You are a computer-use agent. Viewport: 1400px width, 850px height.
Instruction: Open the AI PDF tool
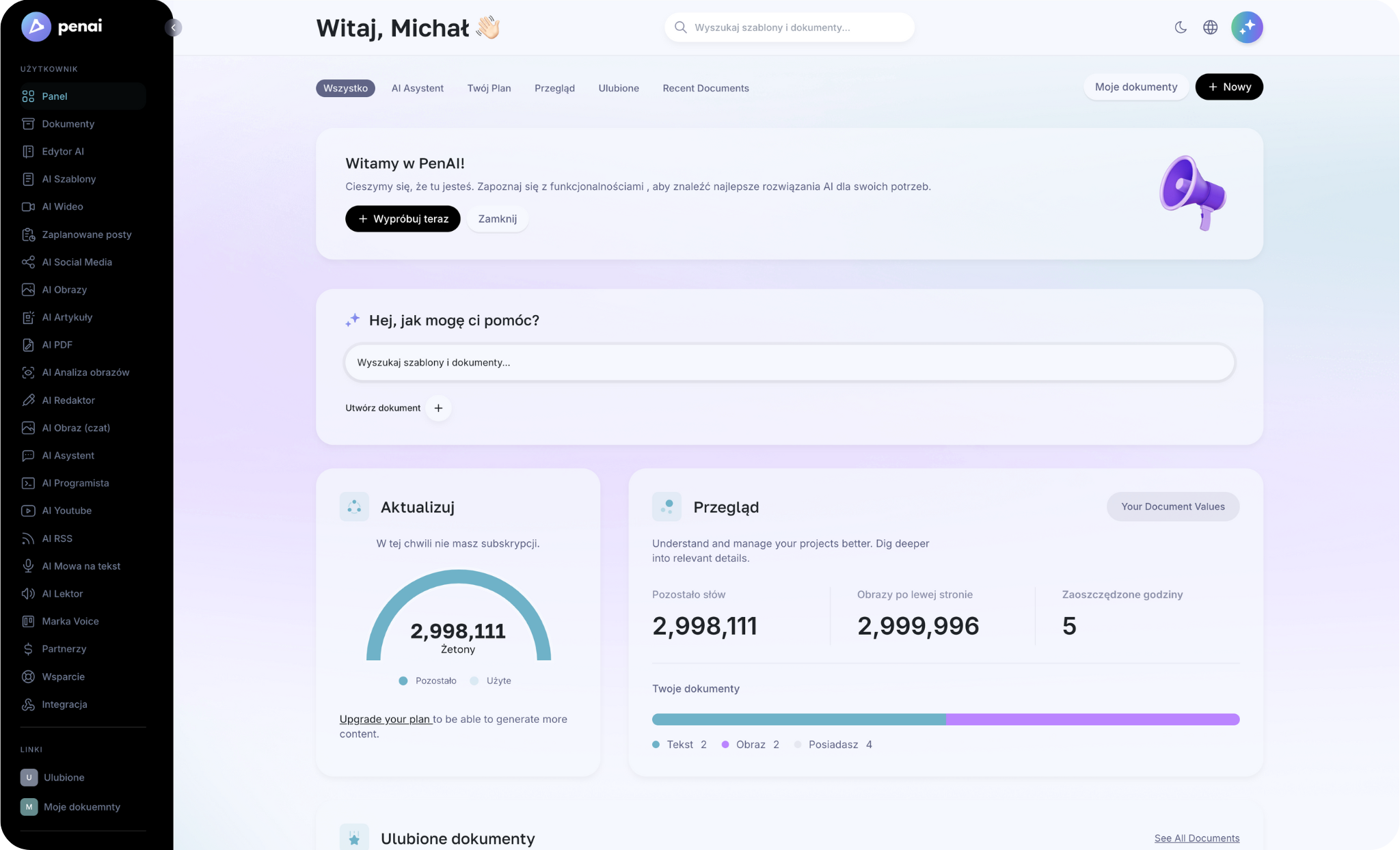[x=57, y=344]
